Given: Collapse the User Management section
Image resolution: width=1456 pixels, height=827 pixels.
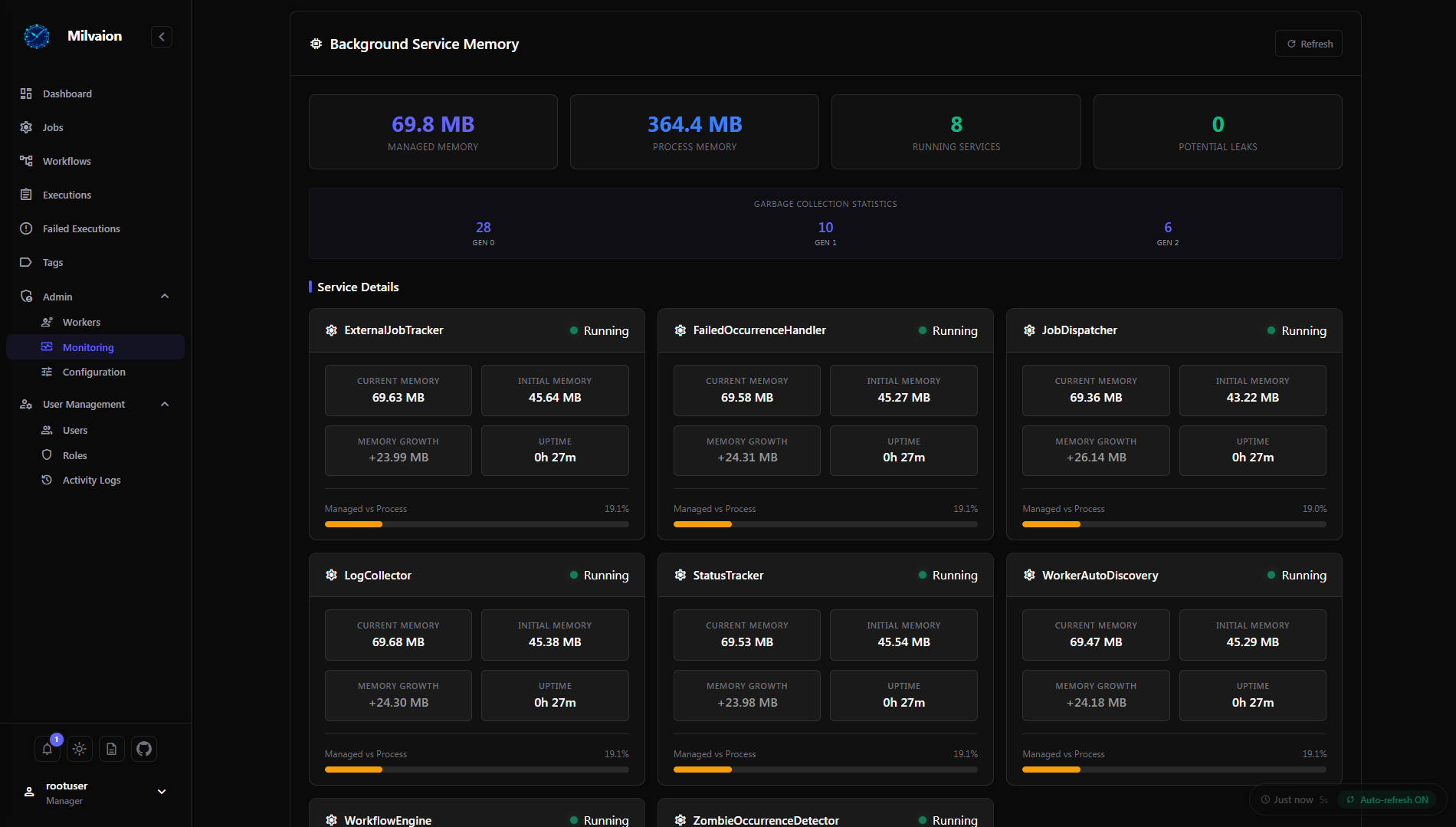Looking at the screenshot, I should click(x=165, y=404).
